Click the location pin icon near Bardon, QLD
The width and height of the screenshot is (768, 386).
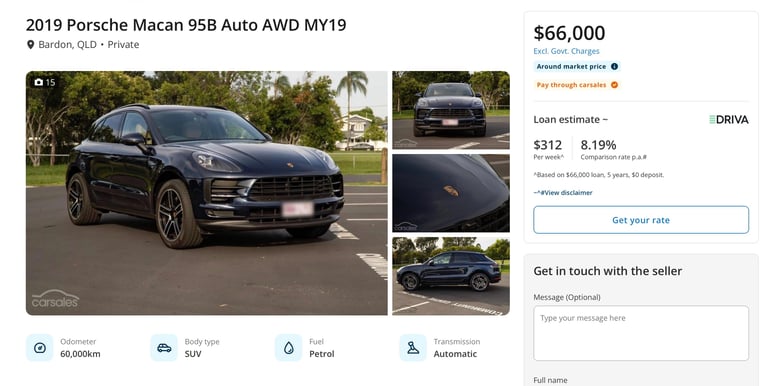pyautogui.click(x=30, y=45)
